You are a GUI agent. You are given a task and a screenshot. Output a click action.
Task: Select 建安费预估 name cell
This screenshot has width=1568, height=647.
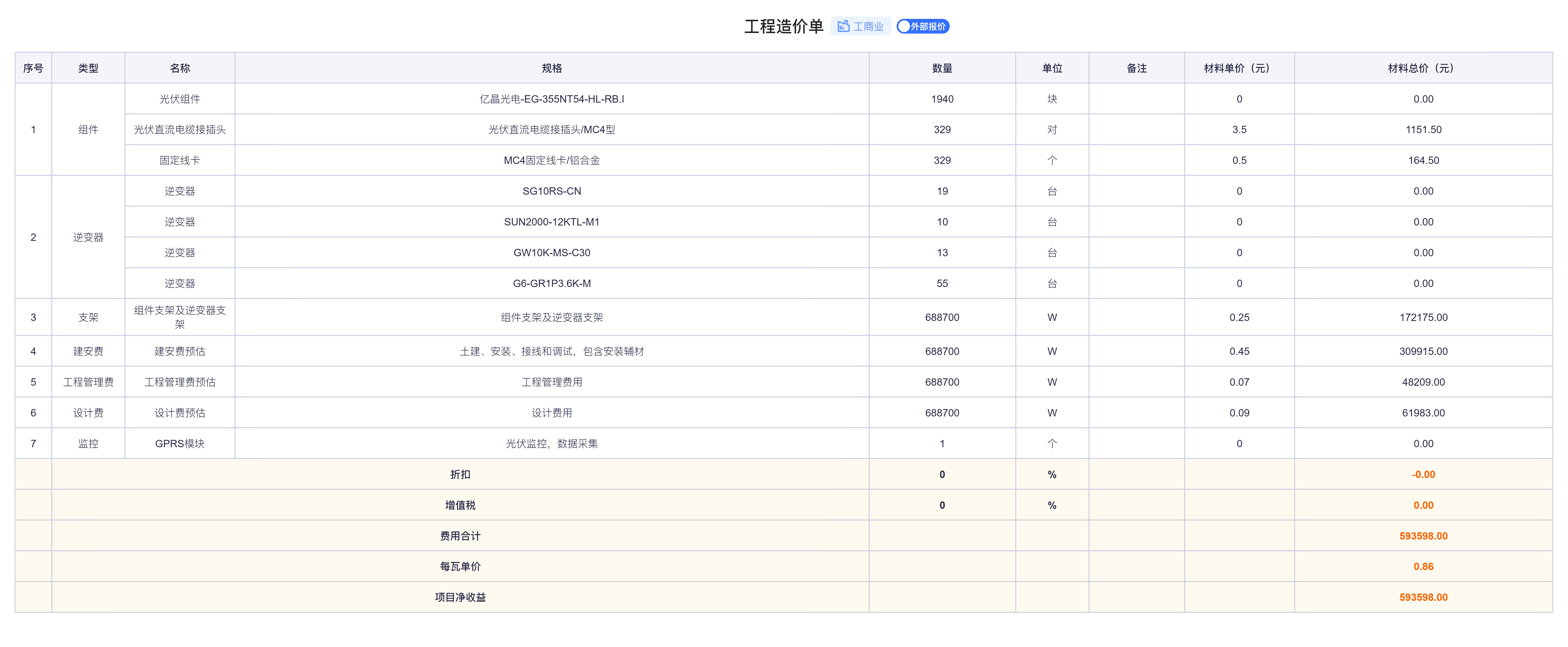(x=180, y=351)
